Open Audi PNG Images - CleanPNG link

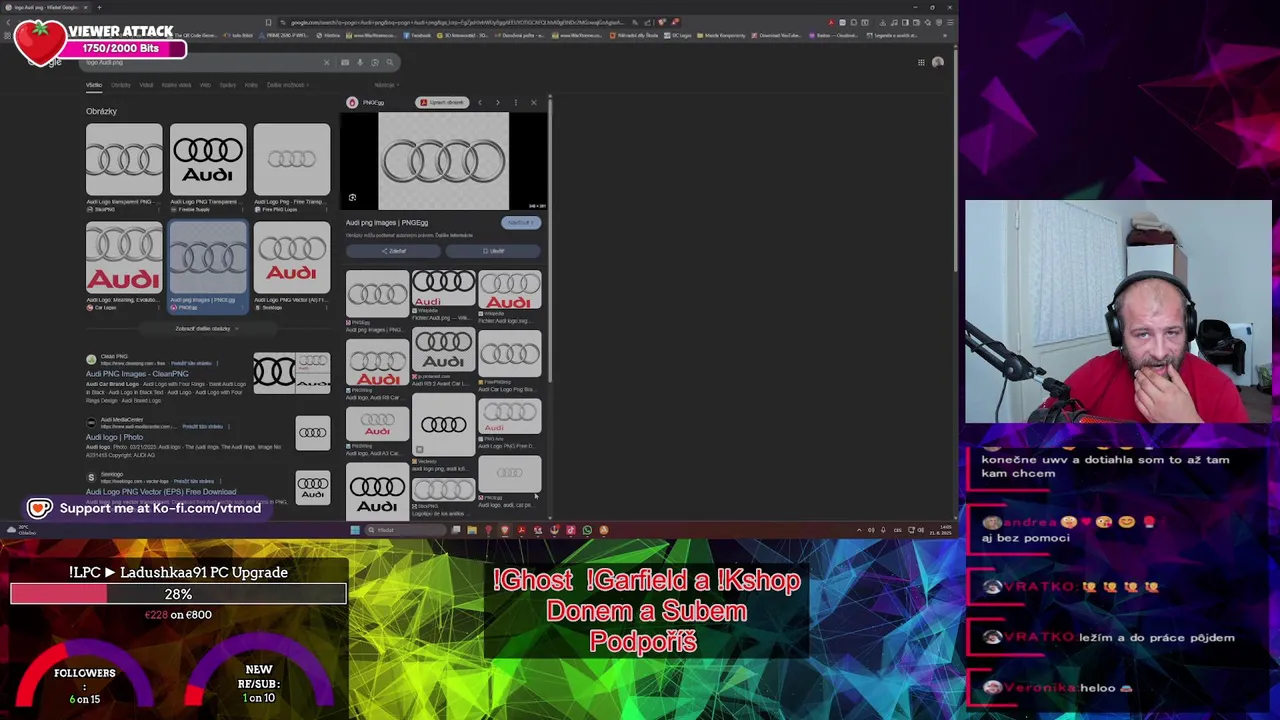[137, 374]
